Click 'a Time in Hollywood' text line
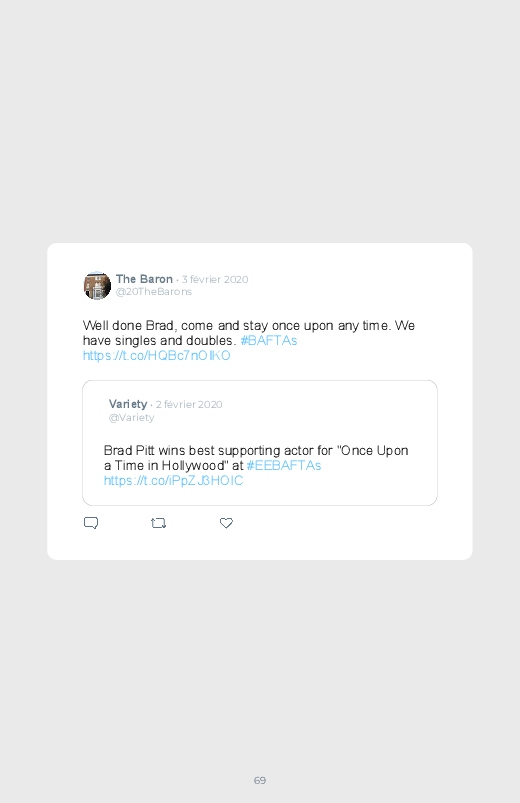Screen dimensions: 520x803 [173, 466]
